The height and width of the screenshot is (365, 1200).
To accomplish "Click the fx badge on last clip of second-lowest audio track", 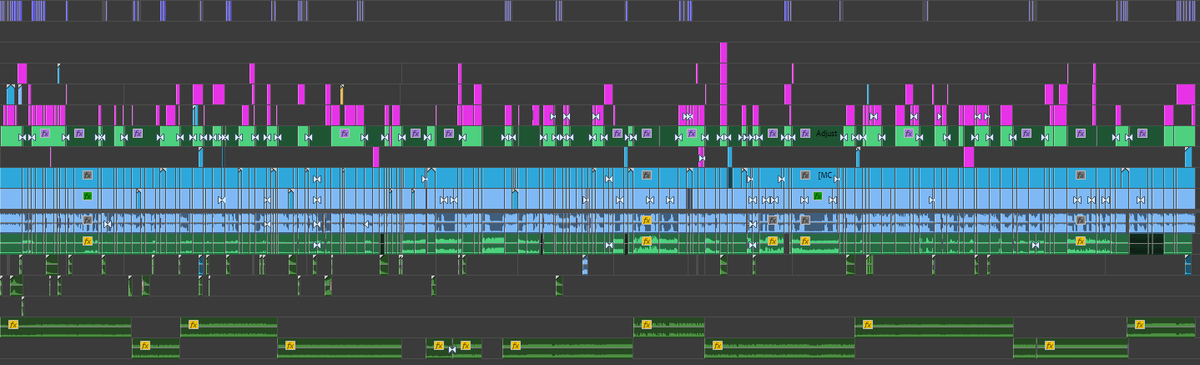I will click(1139, 325).
